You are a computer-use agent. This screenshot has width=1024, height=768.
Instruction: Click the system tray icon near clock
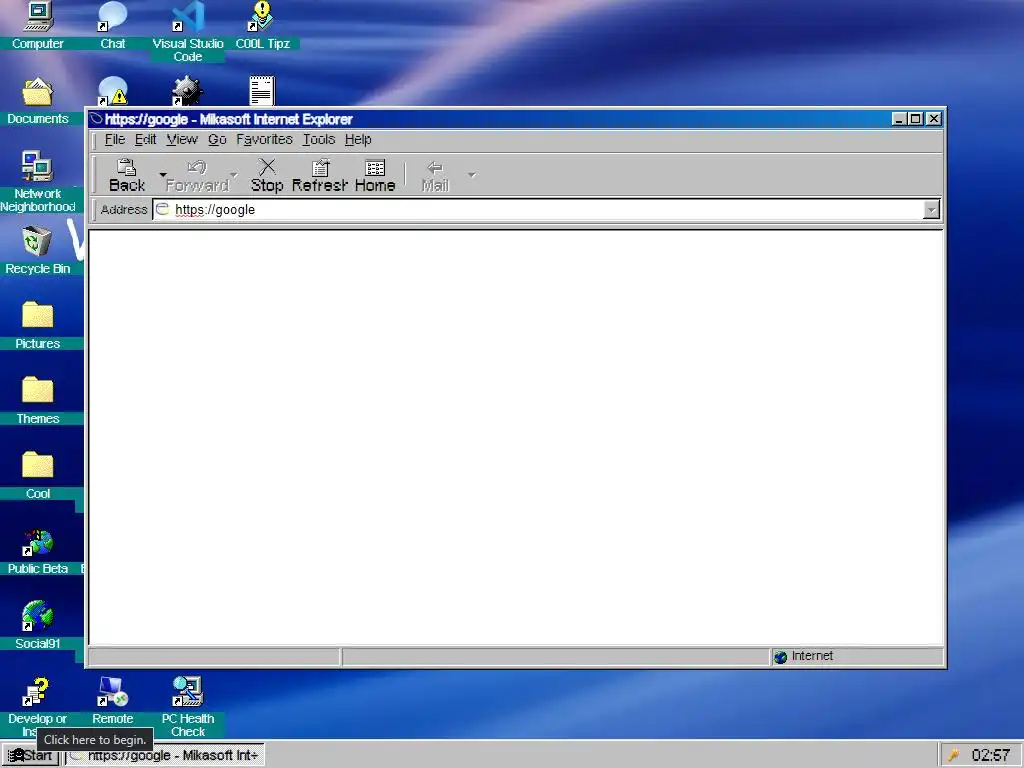(953, 756)
